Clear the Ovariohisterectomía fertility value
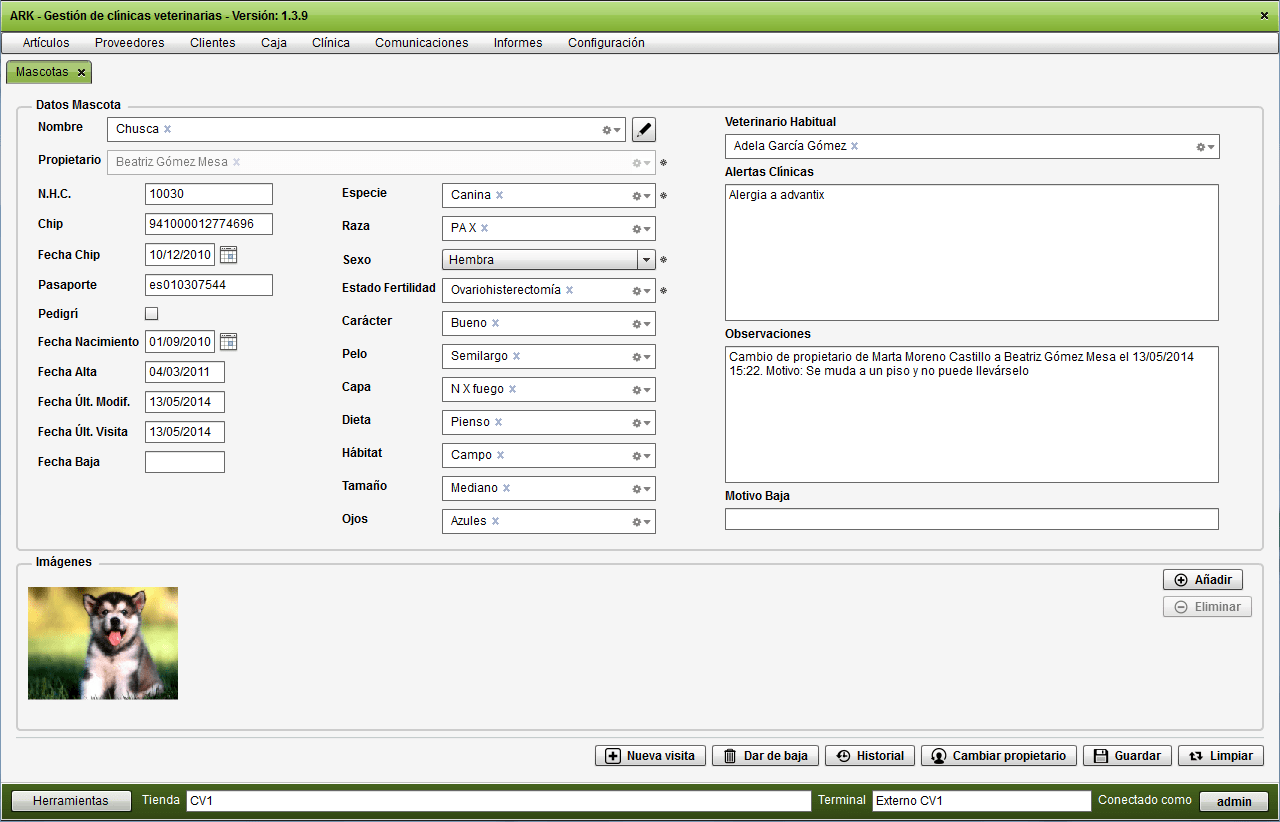The width and height of the screenshot is (1280, 822). pos(569,290)
